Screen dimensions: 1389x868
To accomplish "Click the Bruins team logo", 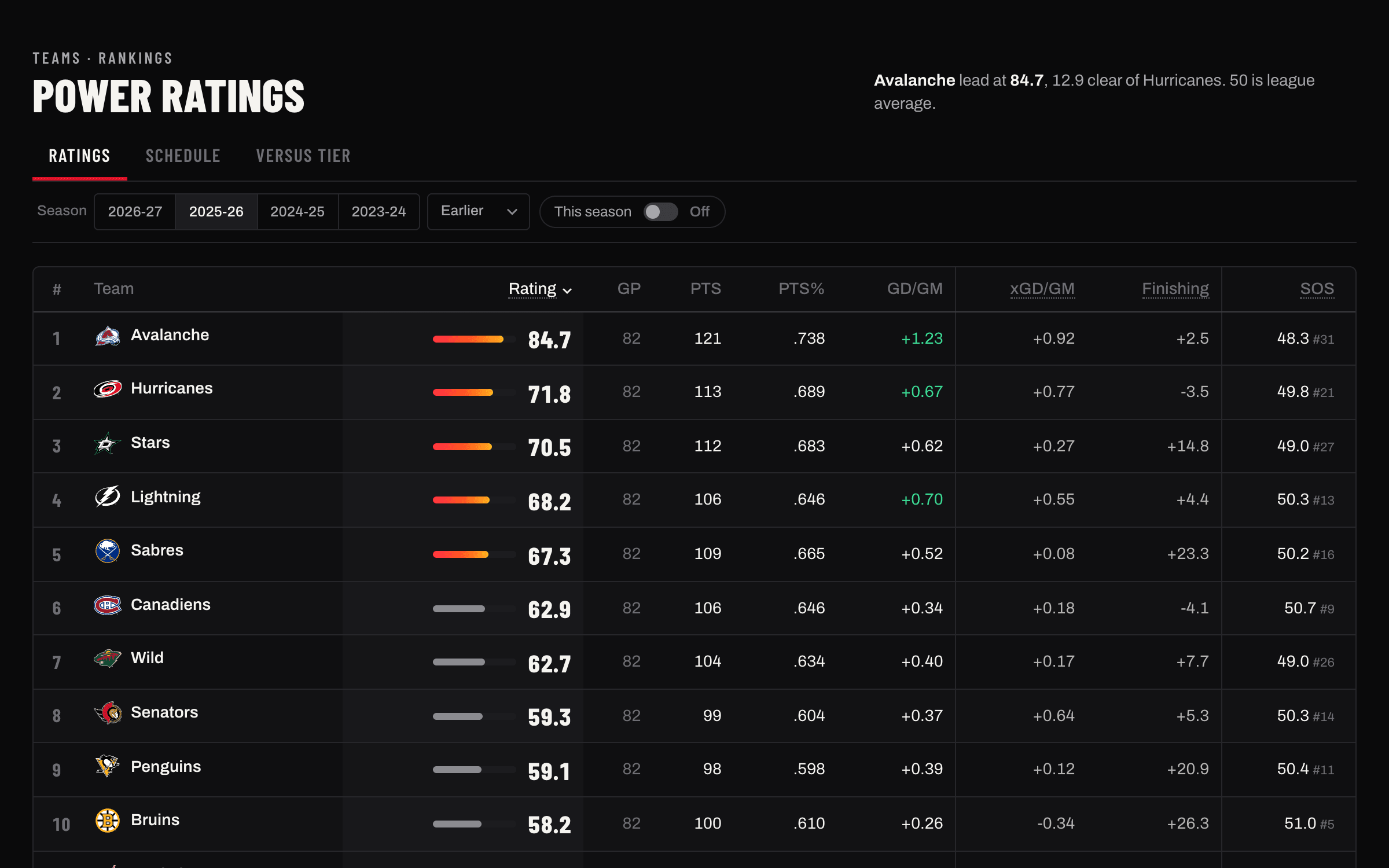I will coord(108,821).
